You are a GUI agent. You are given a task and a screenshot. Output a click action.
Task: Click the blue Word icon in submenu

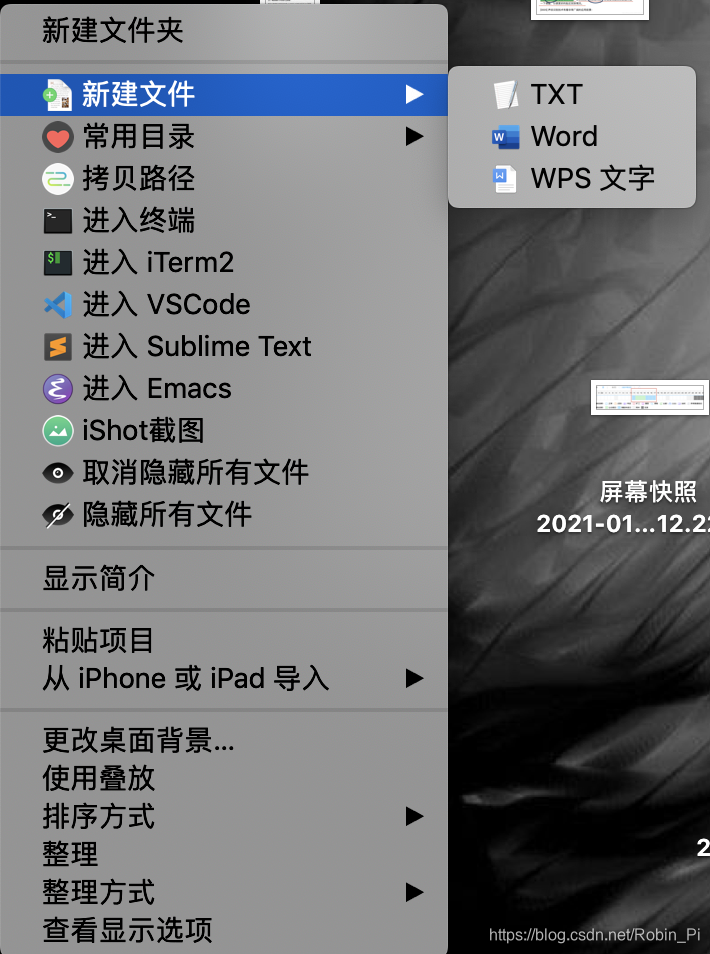coord(506,137)
